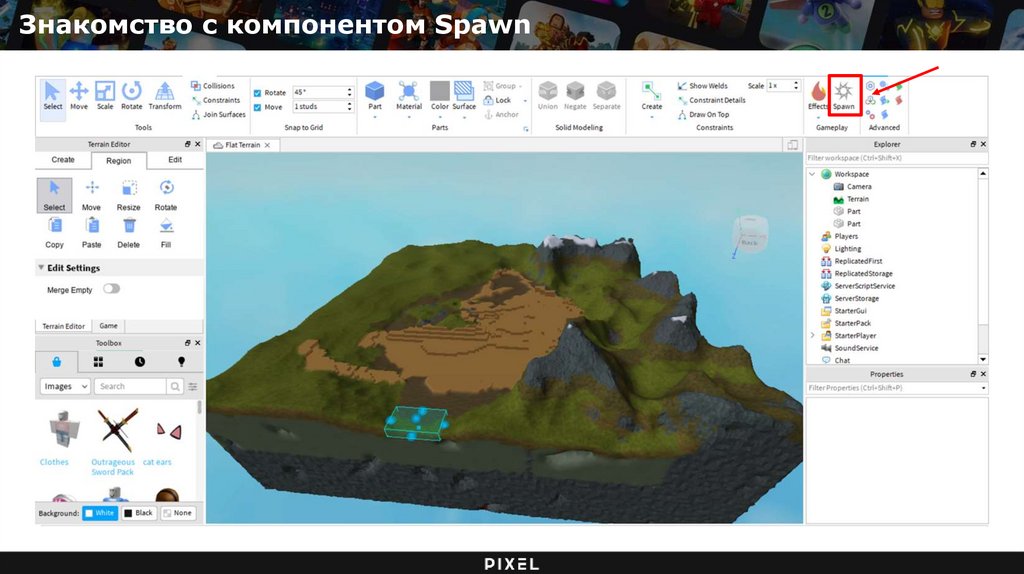Select the Outrageous Sword Pack asset
This screenshot has width=1024, height=574.
tap(113, 441)
